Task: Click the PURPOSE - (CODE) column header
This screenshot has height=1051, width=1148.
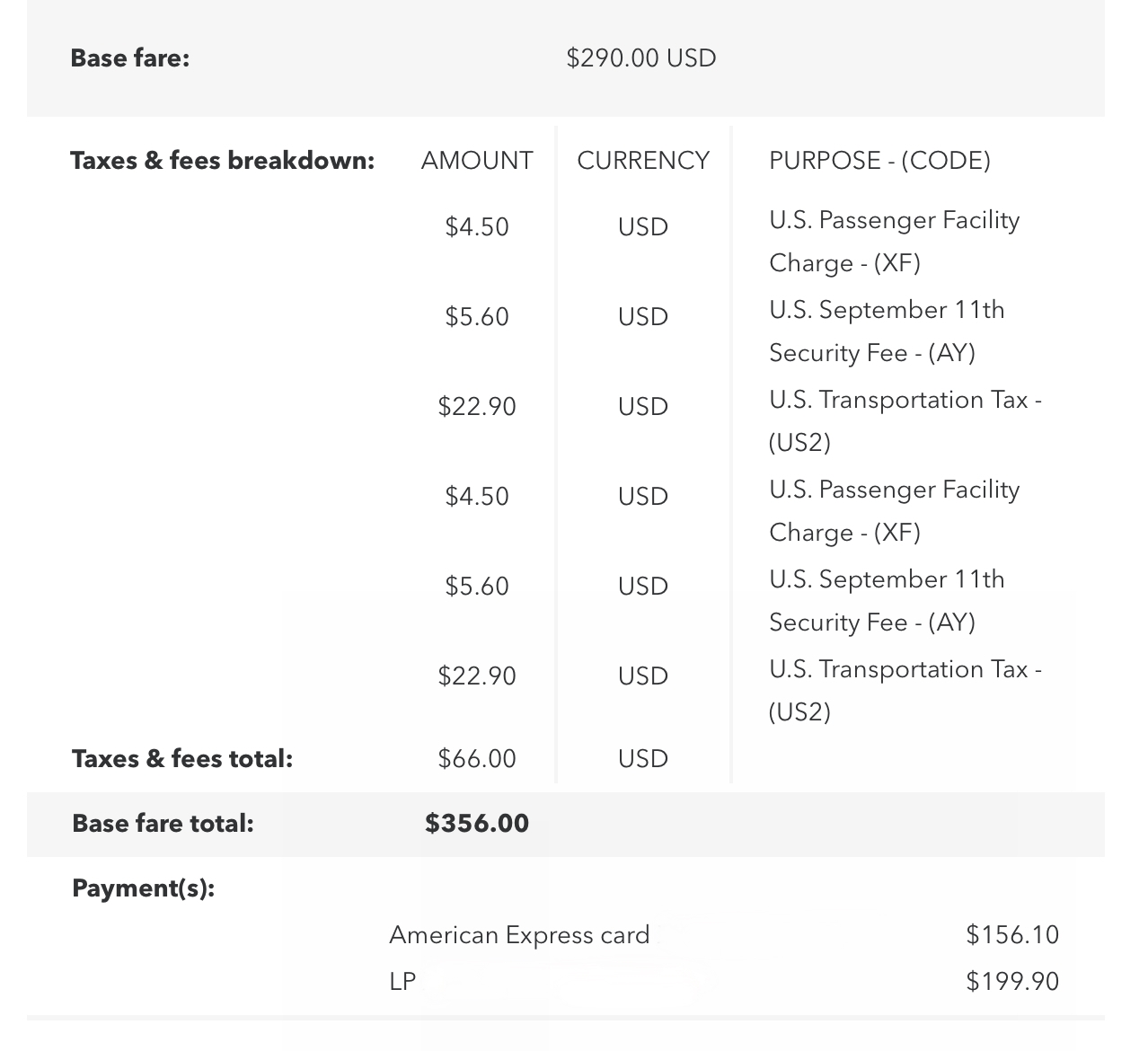Action: pyautogui.click(x=880, y=161)
